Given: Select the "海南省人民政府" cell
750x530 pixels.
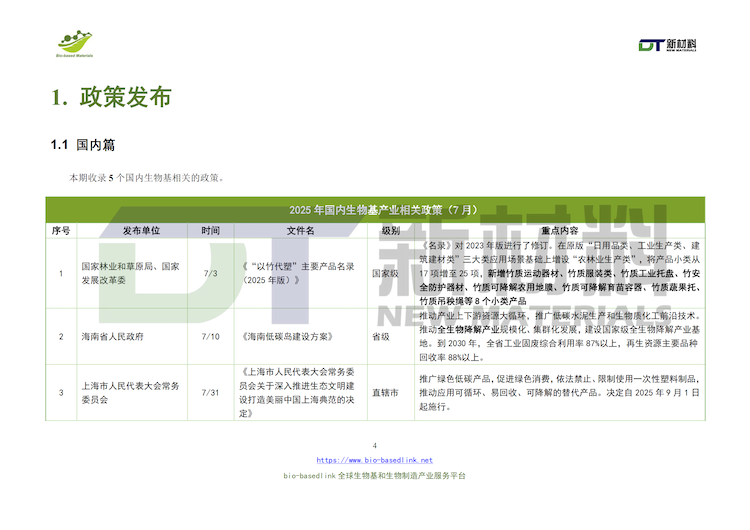Looking at the screenshot, I should (x=113, y=337).
